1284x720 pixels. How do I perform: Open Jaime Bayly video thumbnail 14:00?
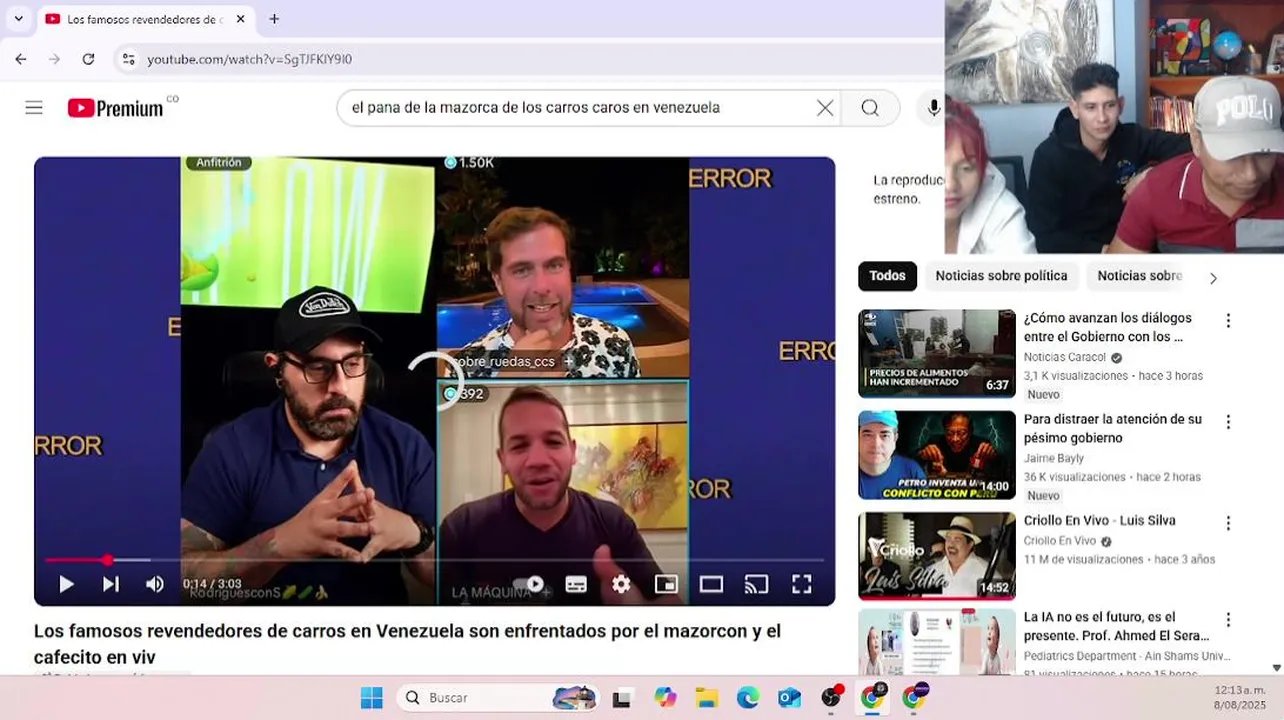pos(937,455)
